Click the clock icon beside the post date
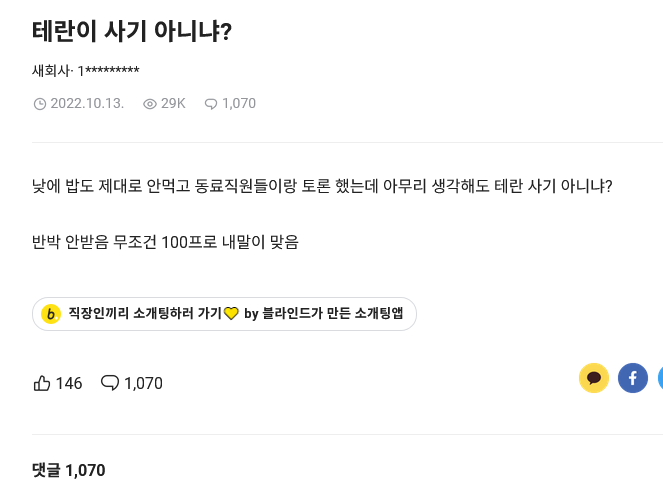Viewport: 663px width, 498px height. click(40, 104)
